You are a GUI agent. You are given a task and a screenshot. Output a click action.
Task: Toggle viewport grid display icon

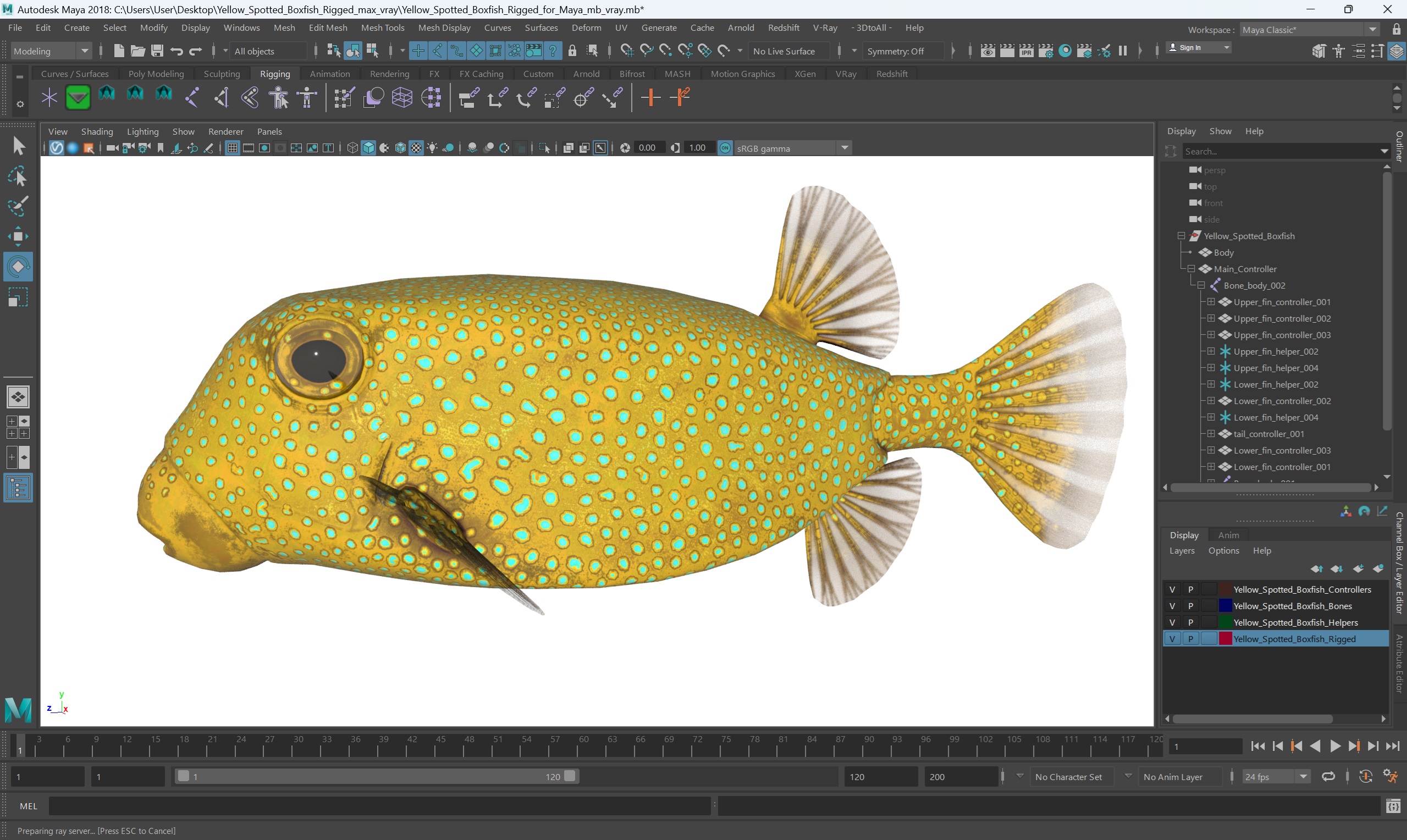(x=232, y=148)
